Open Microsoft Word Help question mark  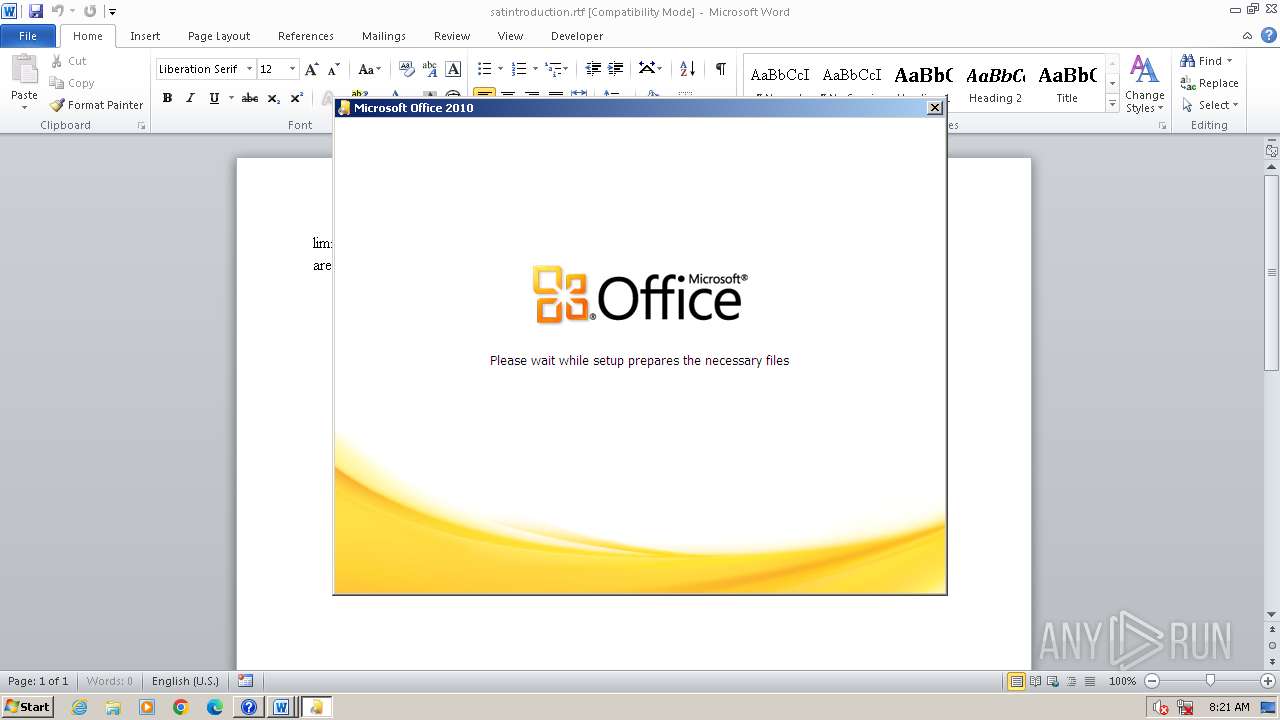1269,35
